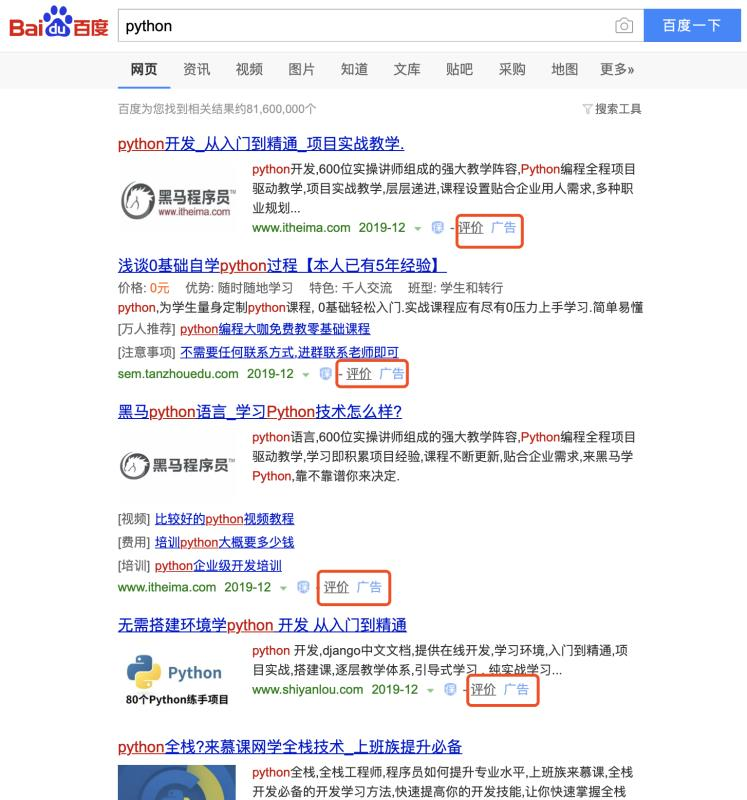This screenshot has height=800, width=747.
Task: Expand dropdown arrow after www.shiyanlou.com
Action: 430,691
